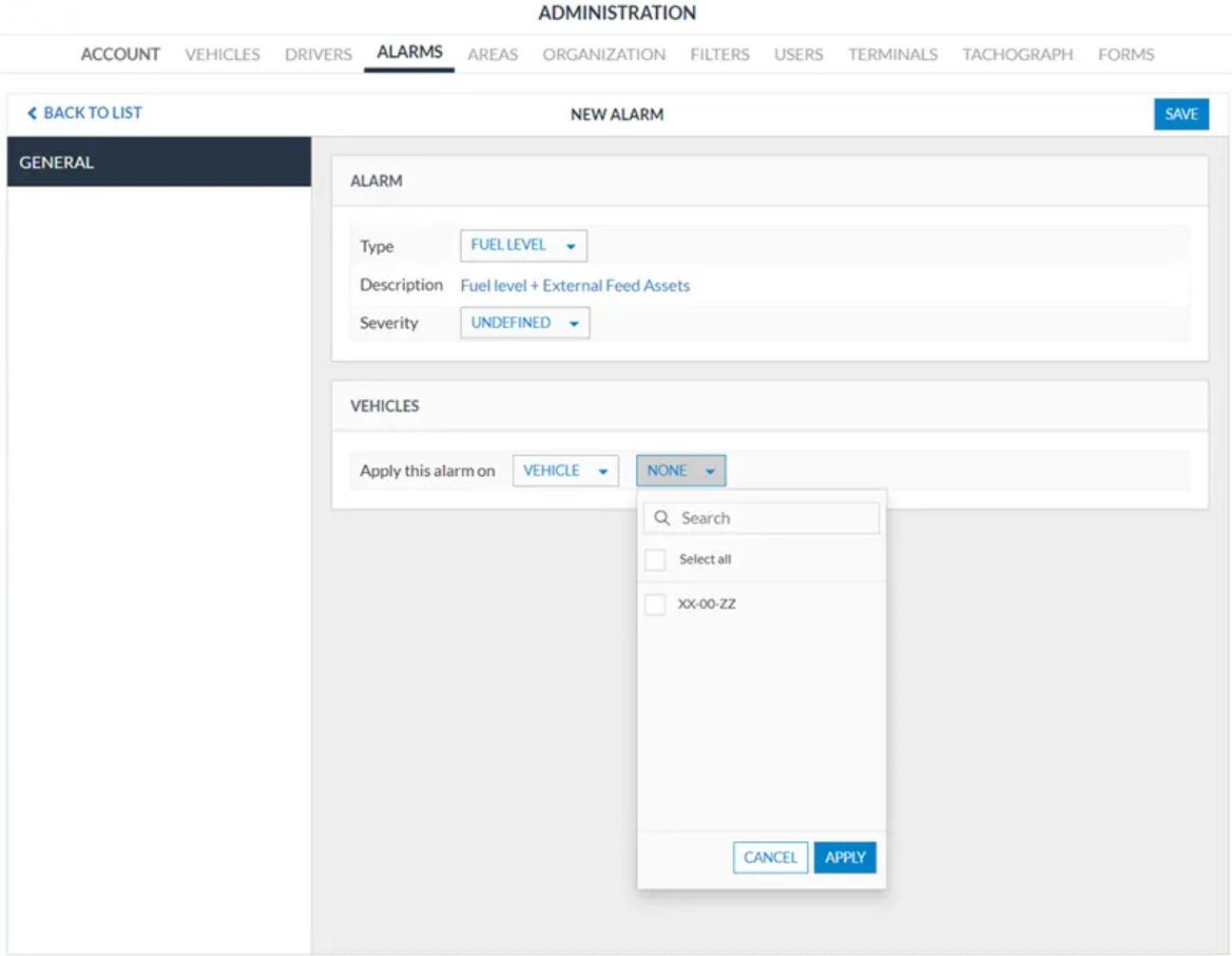Go to the FILTERS tab
This screenshot has height=956, width=1232.
tap(720, 55)
